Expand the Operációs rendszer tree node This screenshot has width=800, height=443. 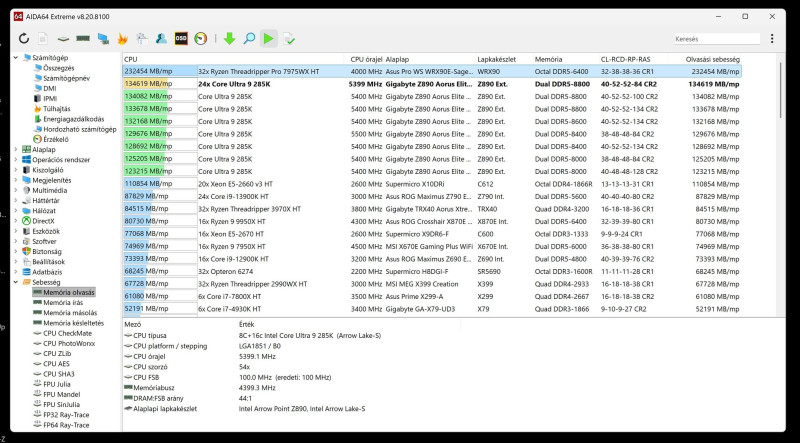click(x=16, y=160)
